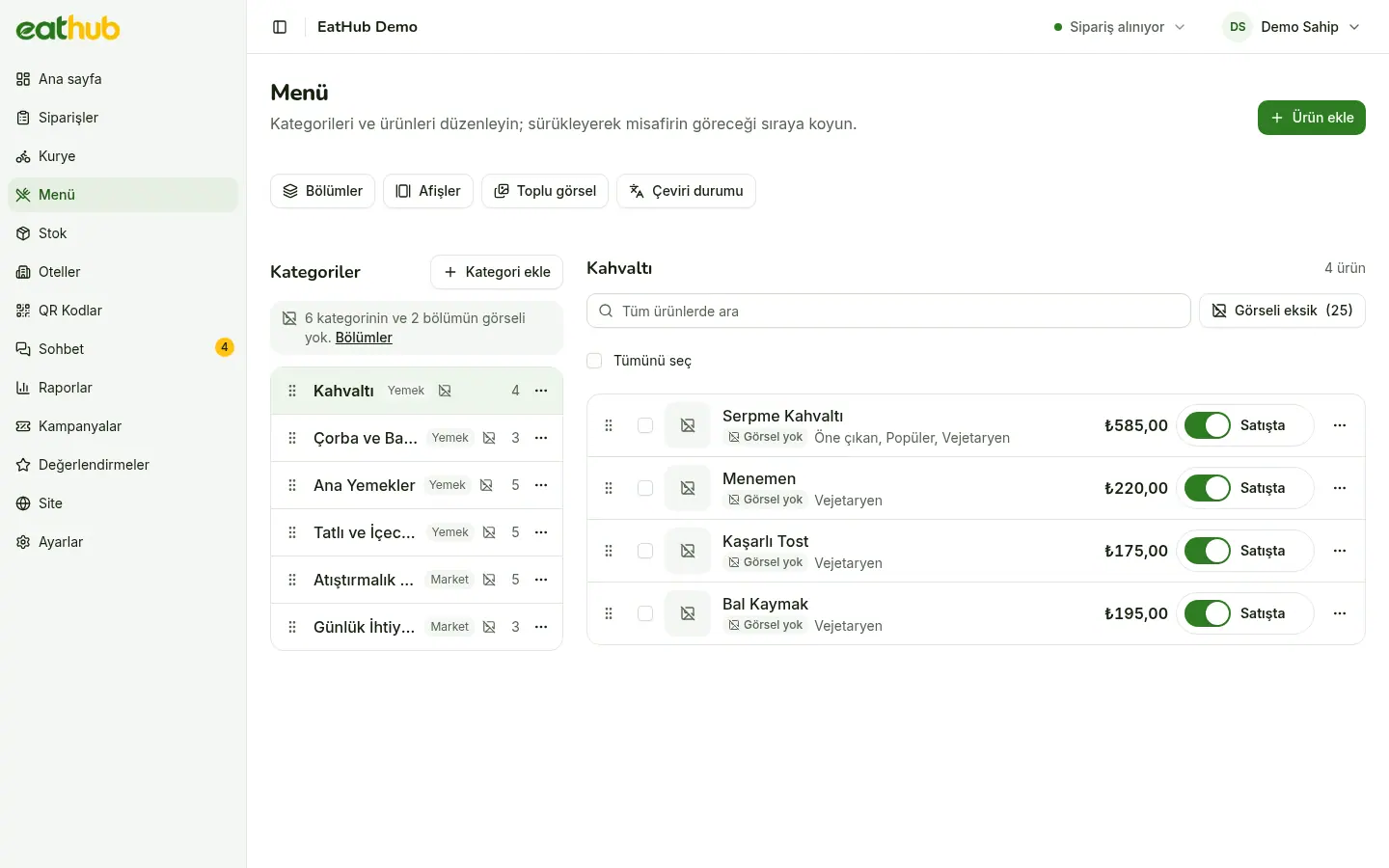The image size is (1389, 868).
Task: Open more options for Serpme Kahvaltı product
Action: 1340,425
